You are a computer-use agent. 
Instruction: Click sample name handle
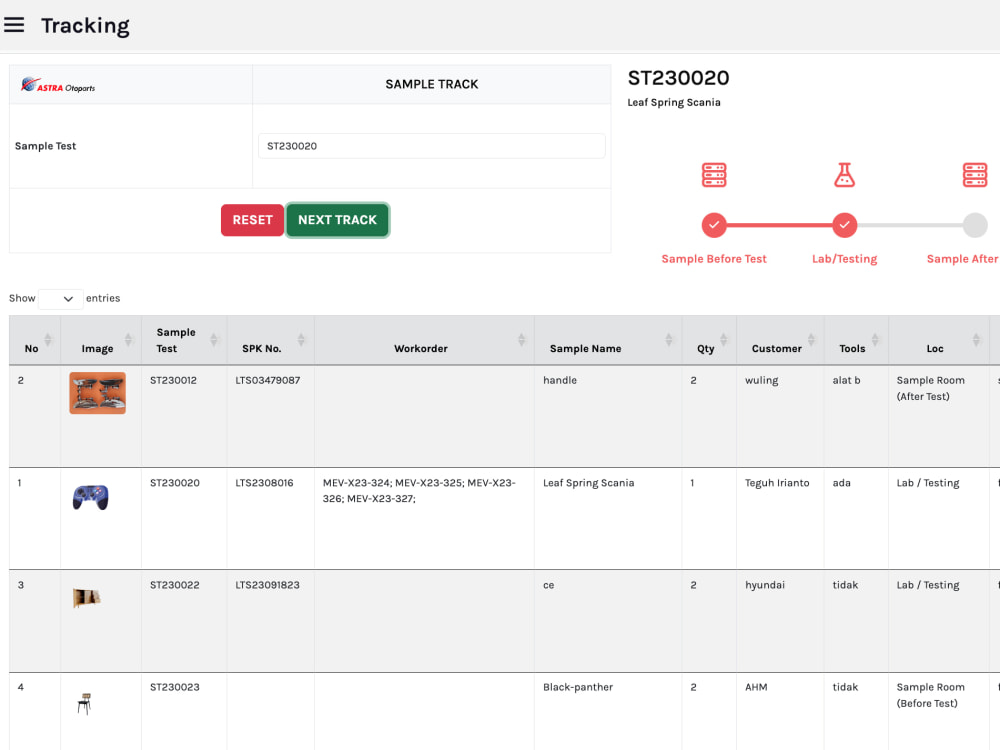click(560, 380)
